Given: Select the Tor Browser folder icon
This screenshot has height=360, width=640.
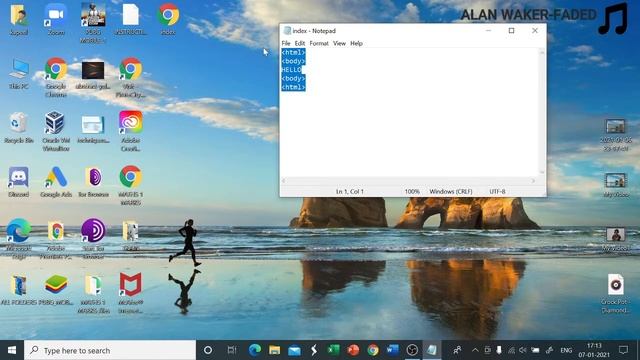Looking at the screenshot, I should point(93,182).
